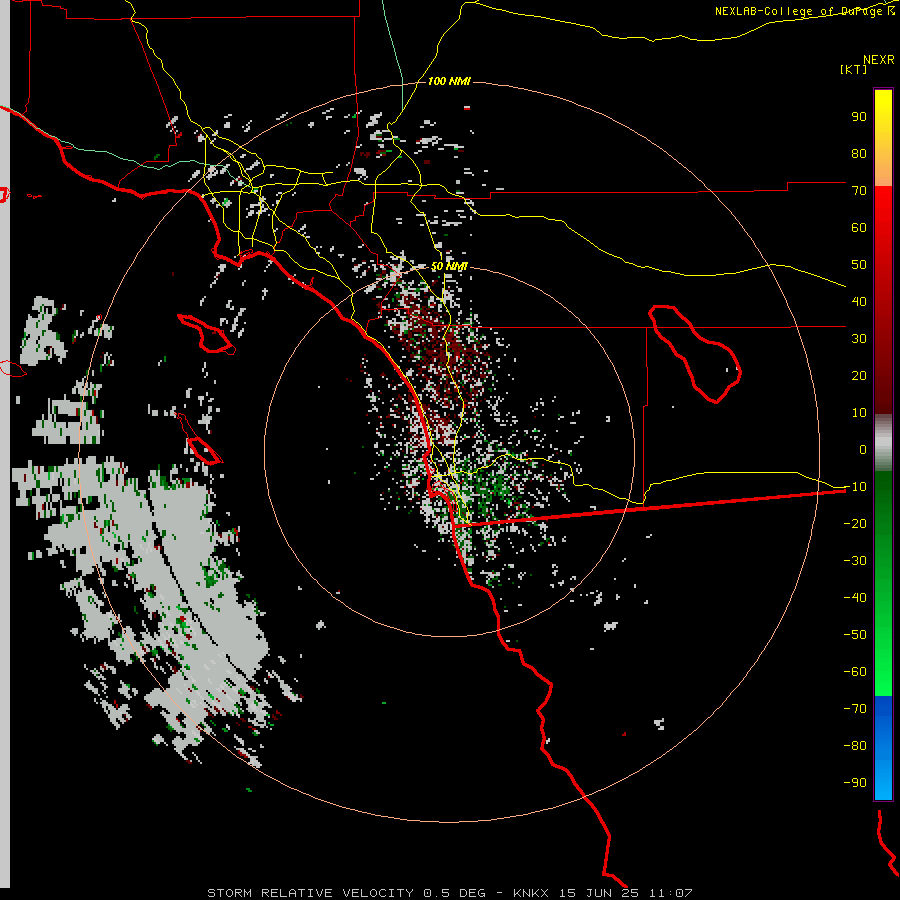Viewport: 900px width, 900px height.
Task: Click the 0 knot scale label
Action: pyautogui.click(x=863, y=449)
